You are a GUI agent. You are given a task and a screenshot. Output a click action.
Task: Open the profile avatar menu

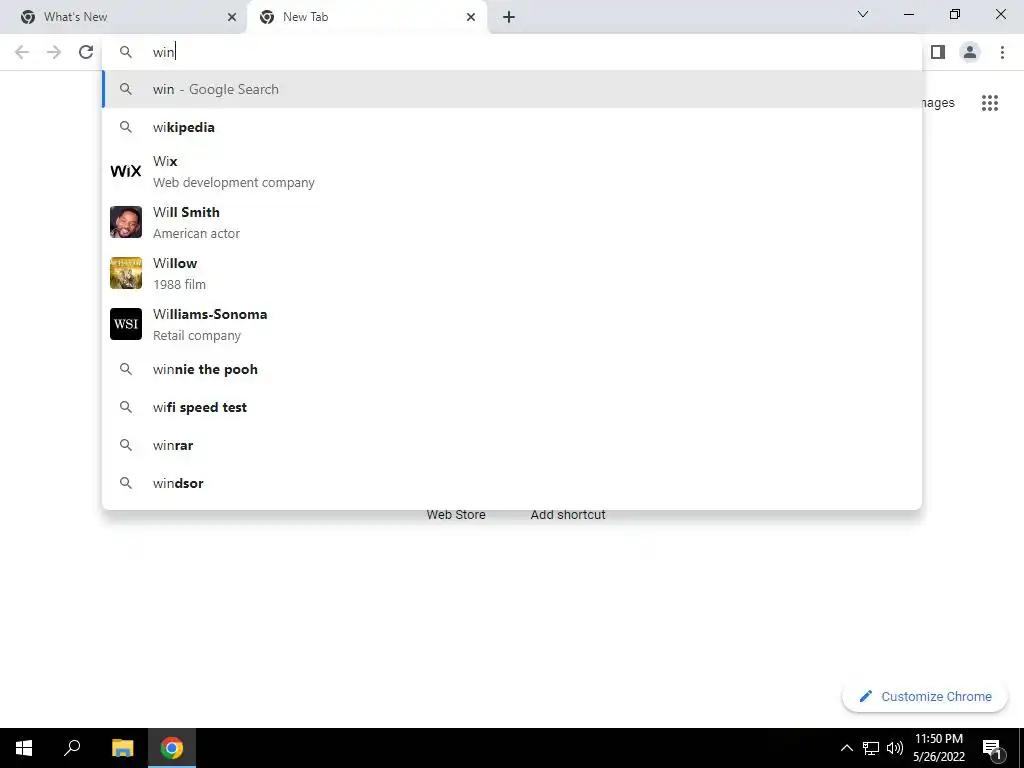(x=970, y=52)
